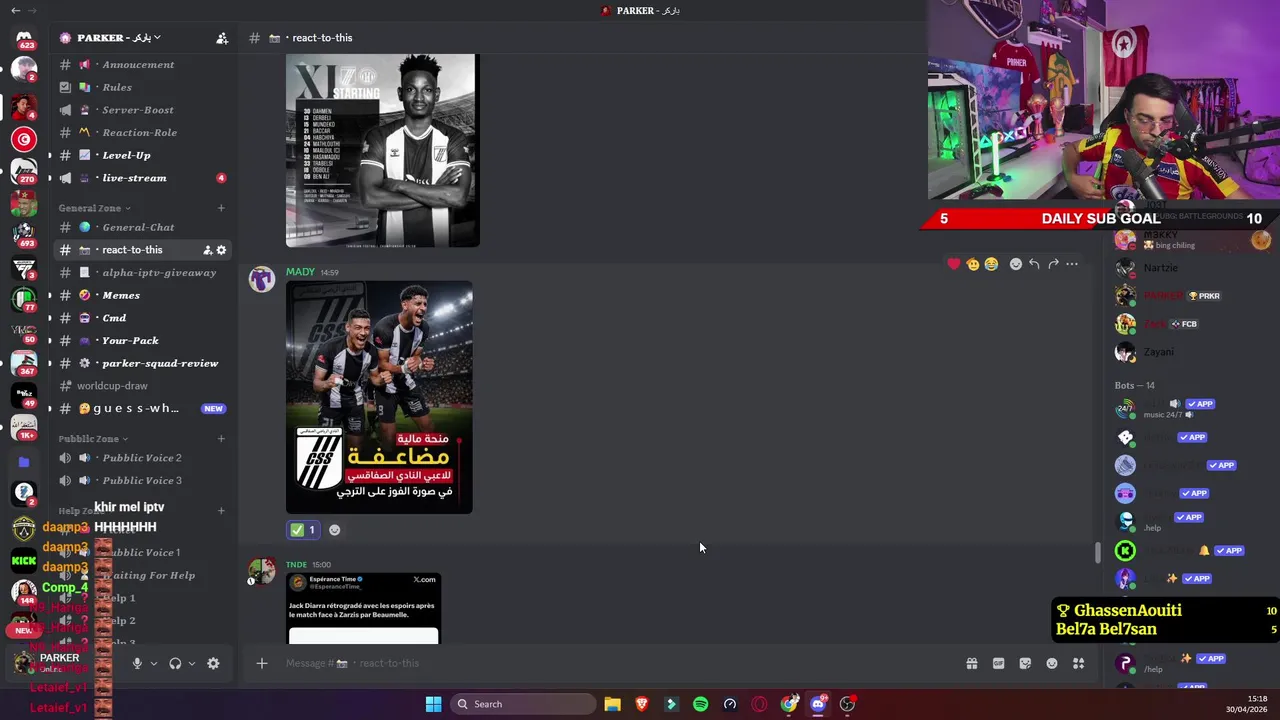Open the Windows Start menu
The height and width of the screenshot is (720, 1280).
433,704
